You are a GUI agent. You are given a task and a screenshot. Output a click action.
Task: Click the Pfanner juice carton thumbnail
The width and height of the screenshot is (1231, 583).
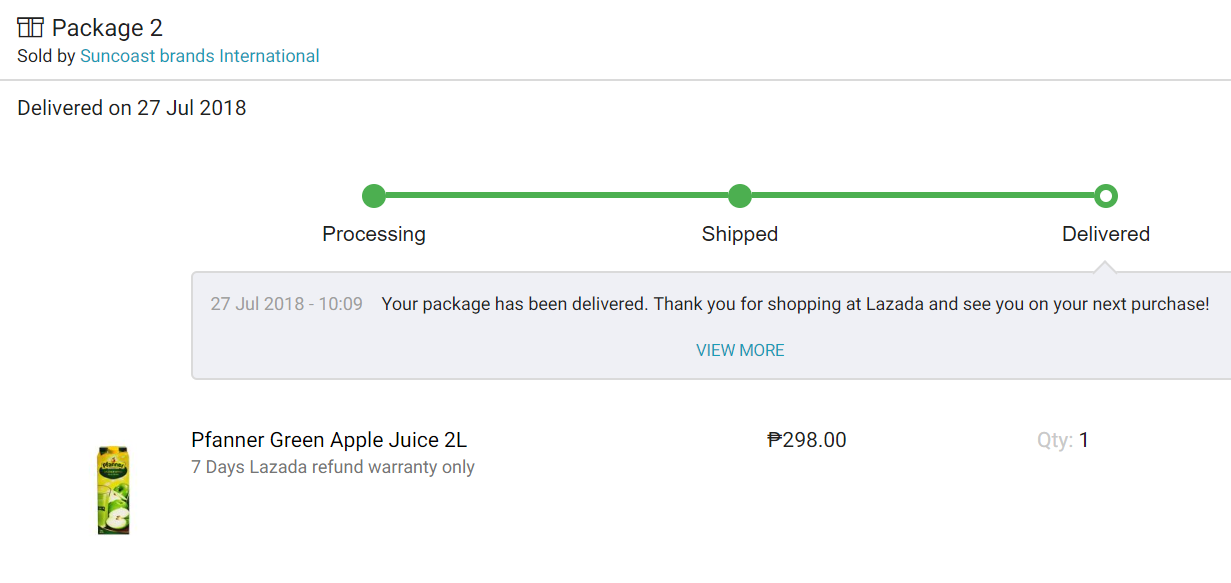pyautogui.click(x=114, y=490)
